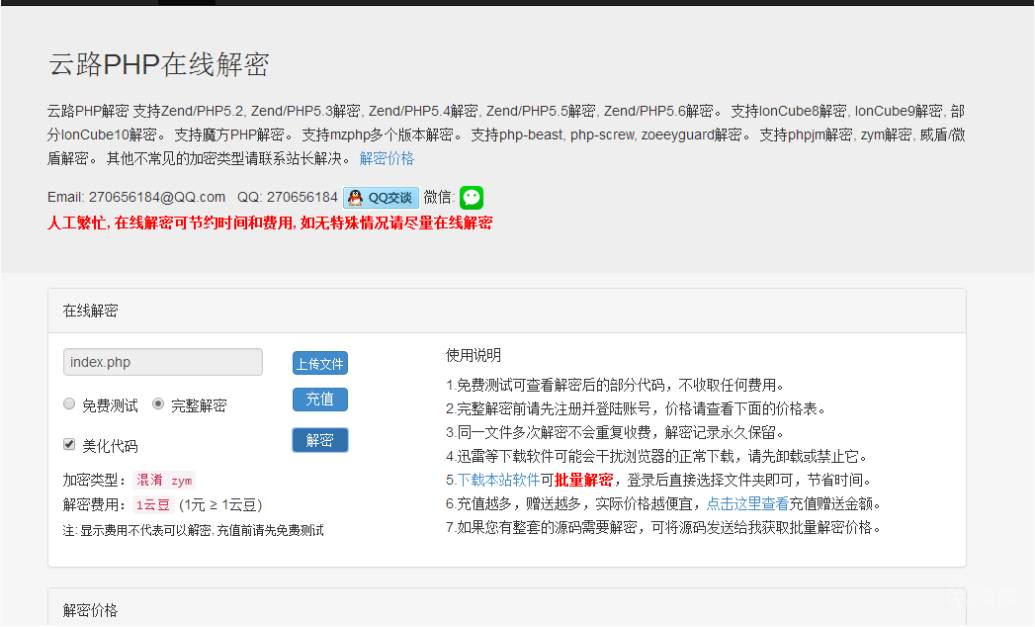This screenshot has width=1035, height=627.
Task: Click instruction 2 about 完整解密前请先注册
Action: point(636,409)
